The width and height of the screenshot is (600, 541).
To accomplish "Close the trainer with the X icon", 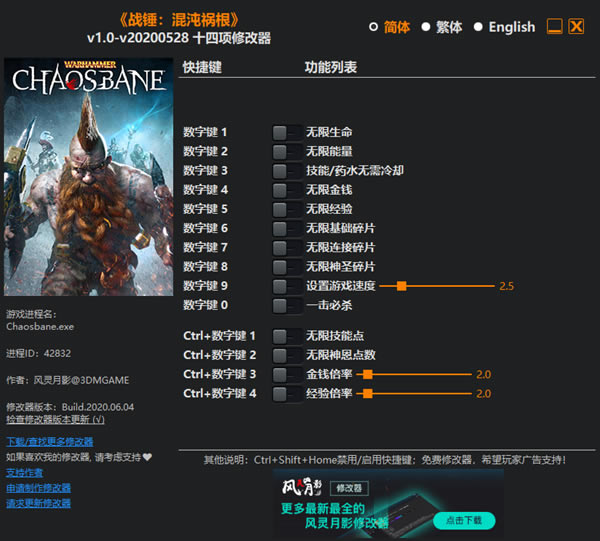I will 576,27.
